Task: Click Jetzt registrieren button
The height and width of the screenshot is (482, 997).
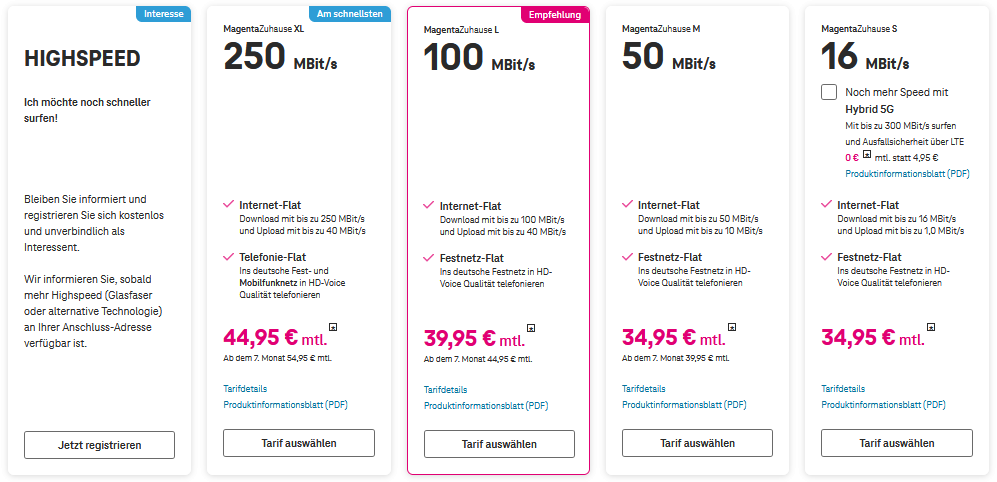Action: (99, 445)
